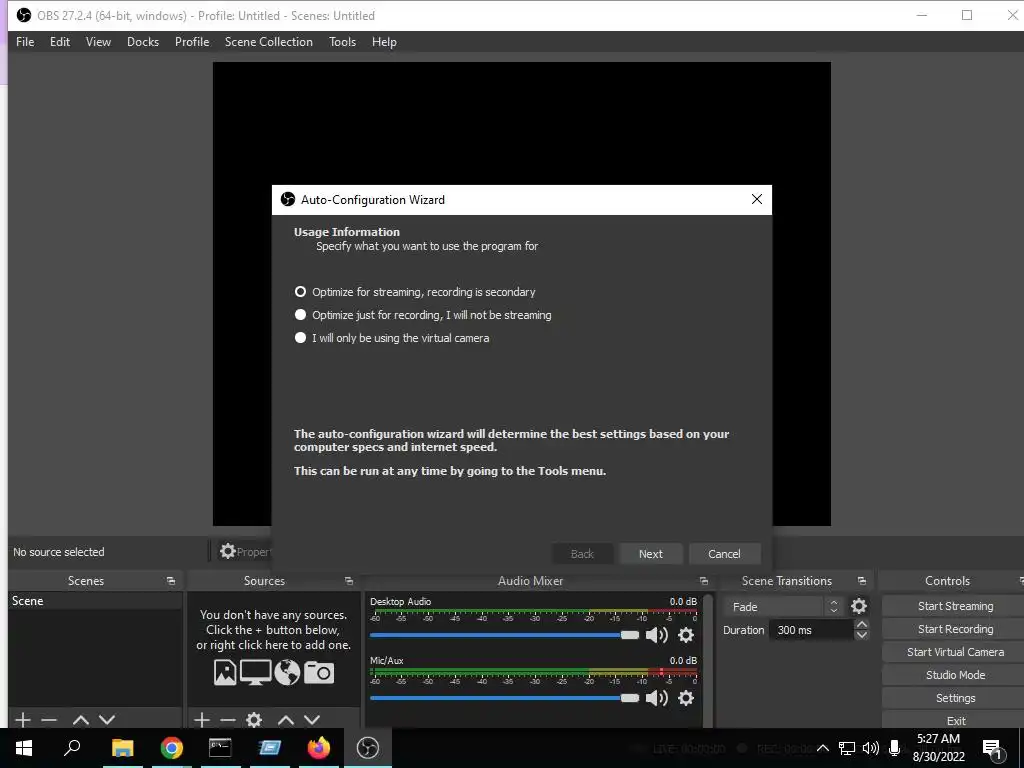Click the Duration 300 ms field
This screenshot has height=768, width=1024.
(x=812, y=630)
